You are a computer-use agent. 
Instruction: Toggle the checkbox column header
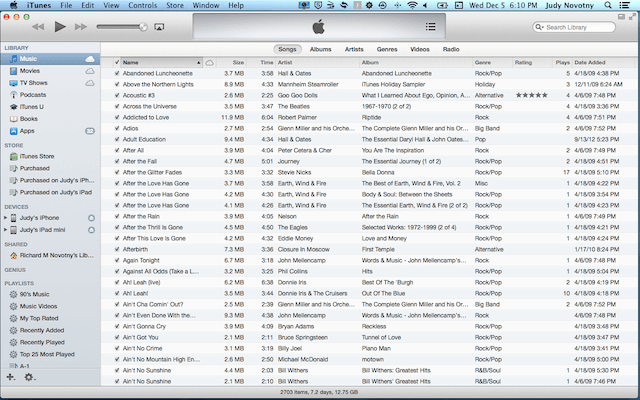coord(117,62)
